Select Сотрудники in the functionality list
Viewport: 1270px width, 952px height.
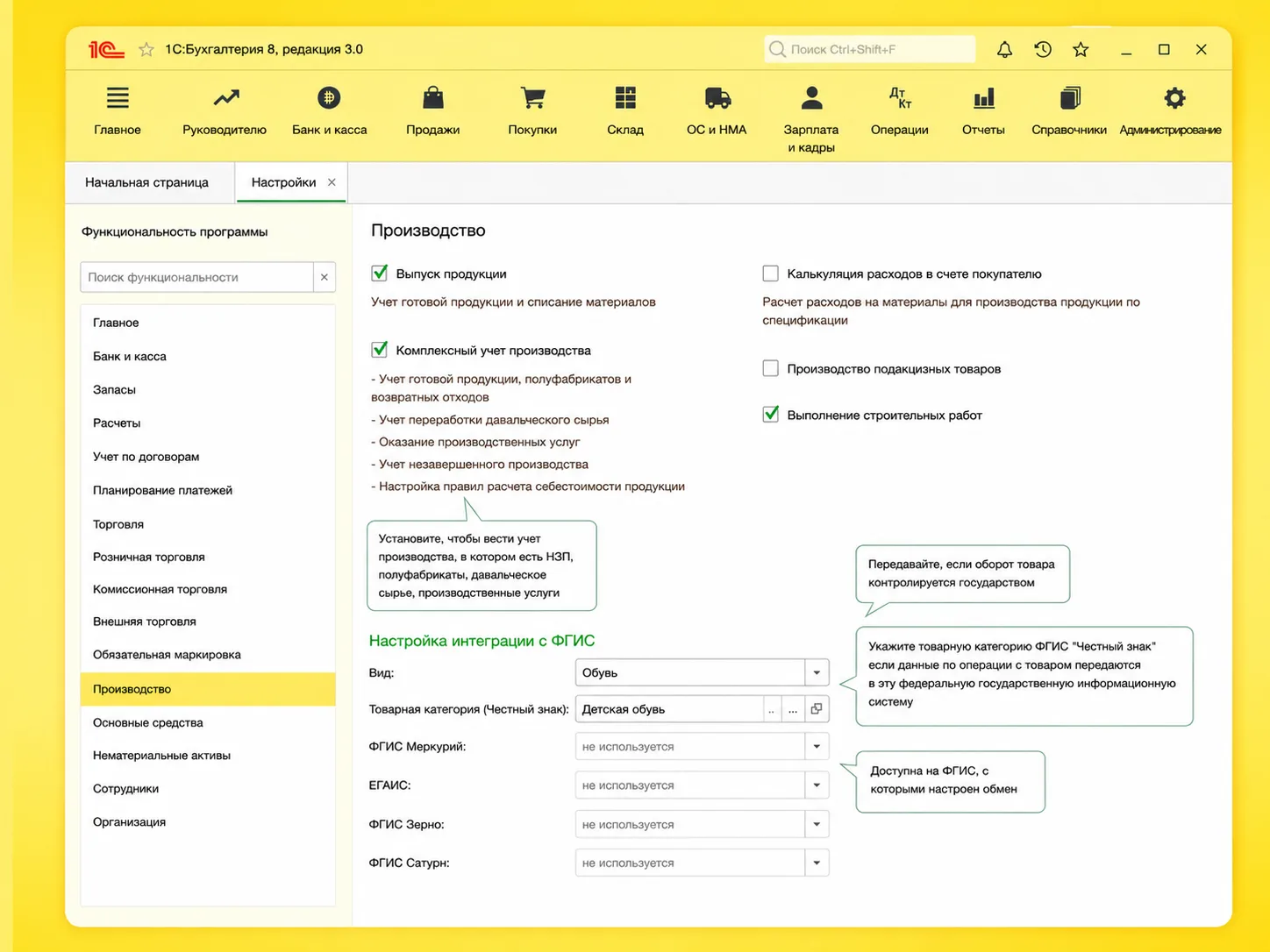click(x=208, y=788)
